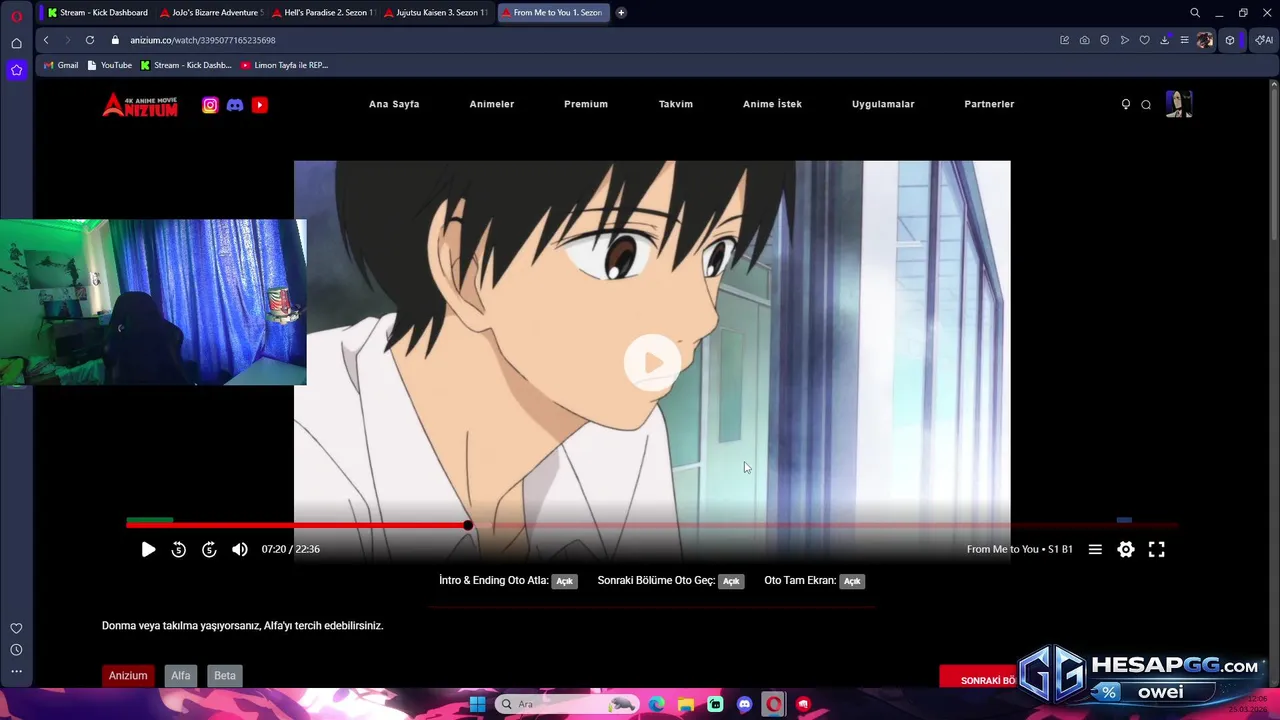Open Opera Easy Setup sliders icon
Image resolution: width=1280 pixels, height=720 pixels.
[1185, 40]
